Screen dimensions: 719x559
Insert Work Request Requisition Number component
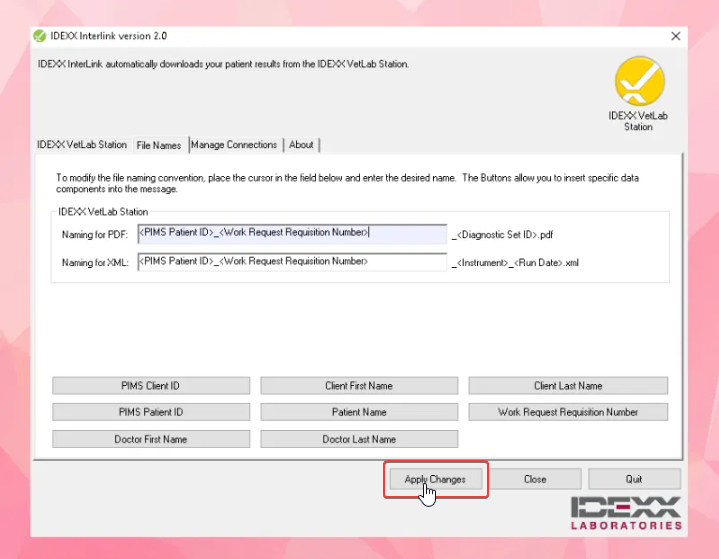point(568,412)
